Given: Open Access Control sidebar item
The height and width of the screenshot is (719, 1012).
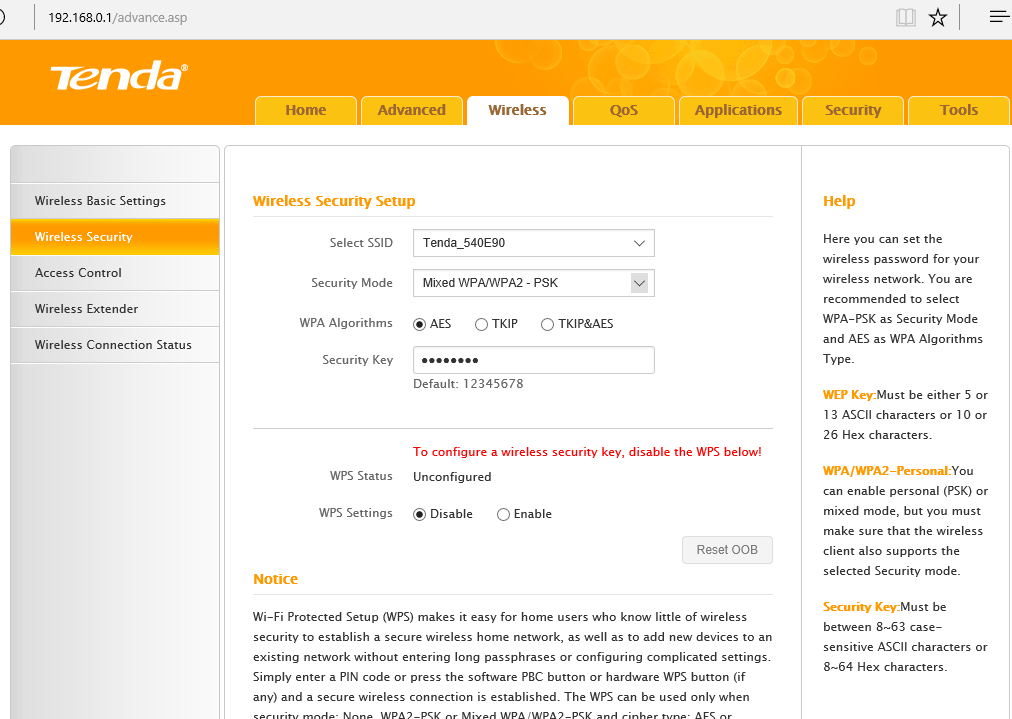Looking at the screenshot, I should pos(115,273).
